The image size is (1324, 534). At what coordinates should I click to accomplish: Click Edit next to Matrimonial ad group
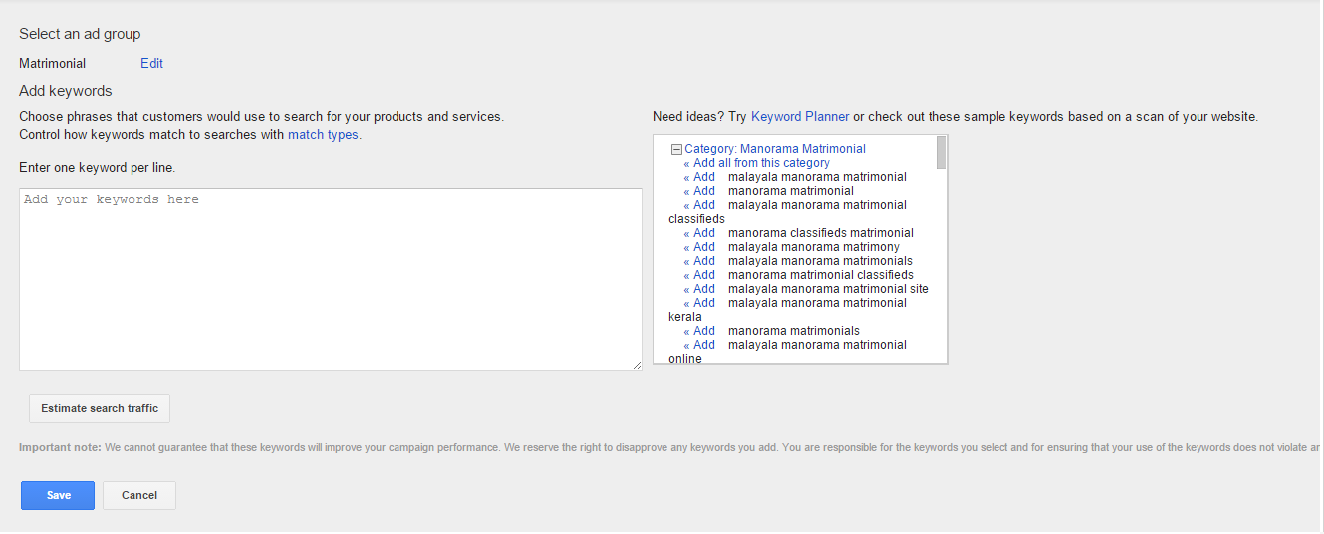pos(151,63)
